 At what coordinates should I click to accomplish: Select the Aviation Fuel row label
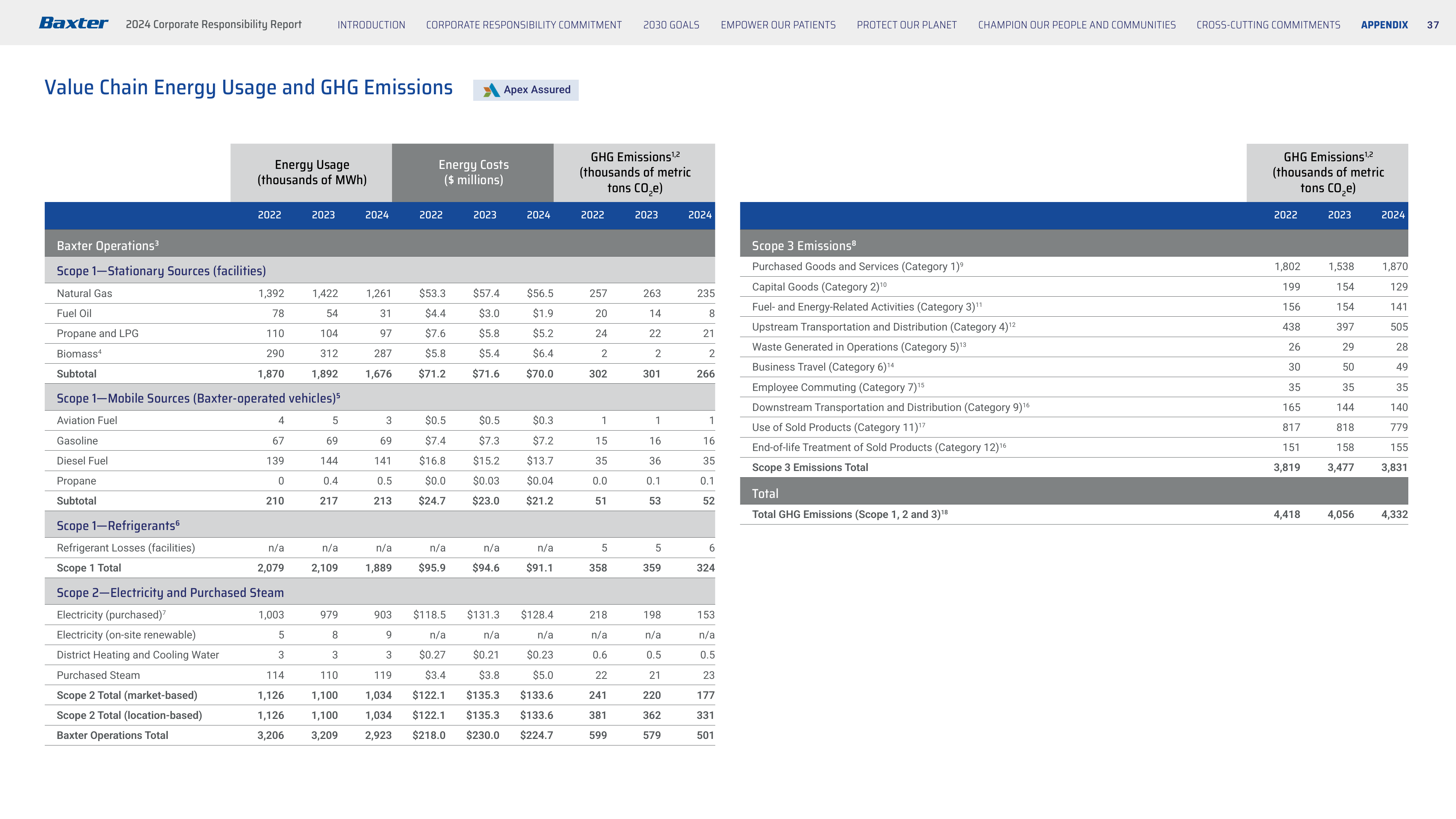click(x=87, y=420)
